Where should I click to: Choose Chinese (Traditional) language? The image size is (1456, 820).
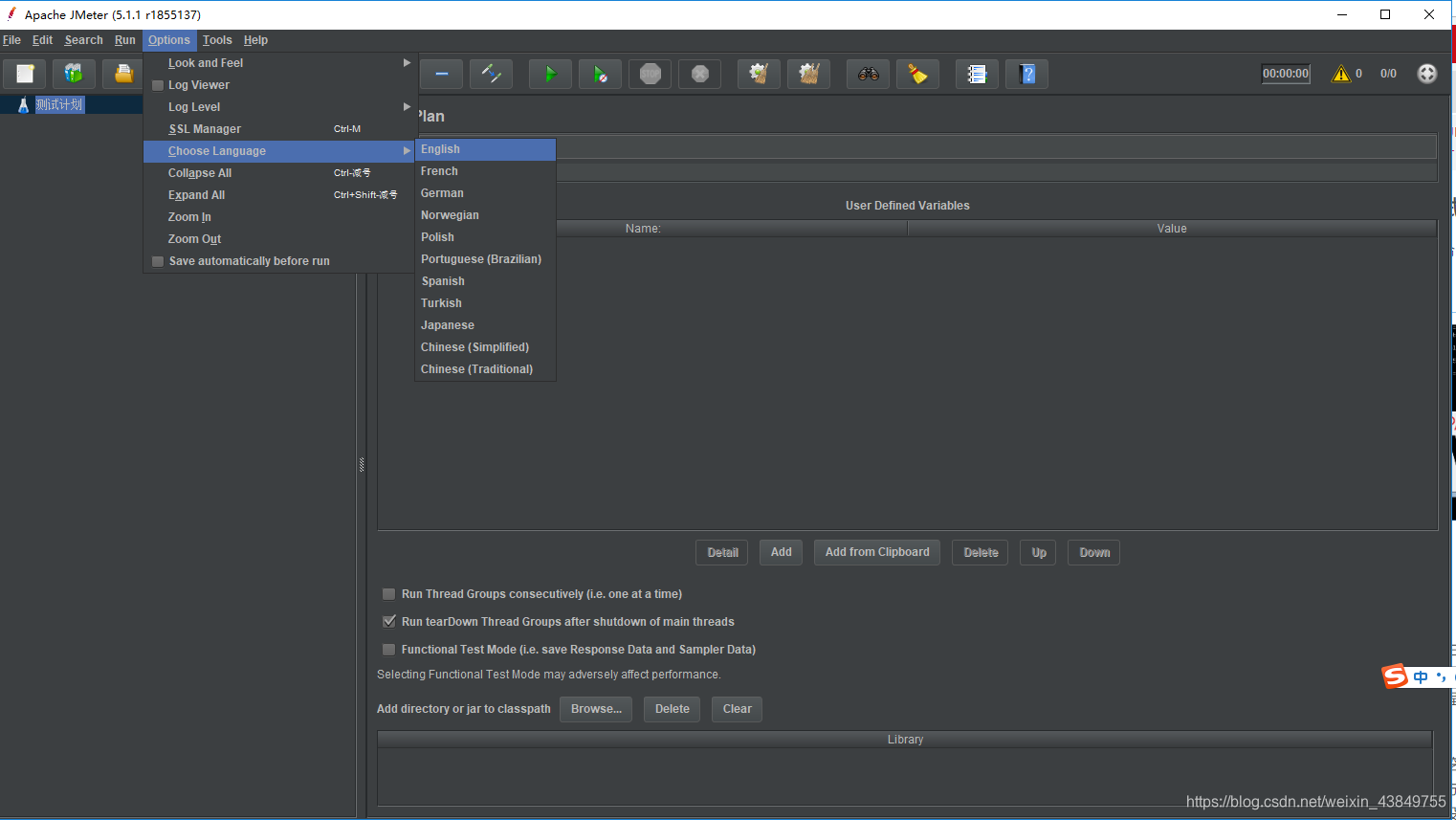(485, 369)
